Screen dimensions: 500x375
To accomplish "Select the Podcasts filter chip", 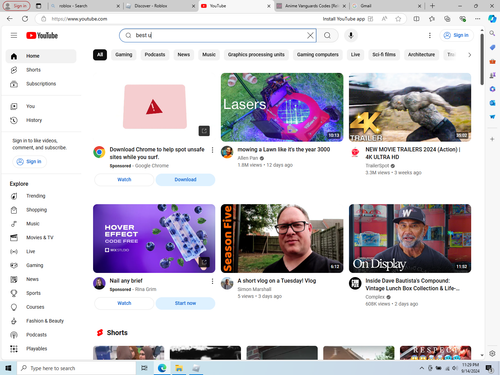I will [155, 55].
